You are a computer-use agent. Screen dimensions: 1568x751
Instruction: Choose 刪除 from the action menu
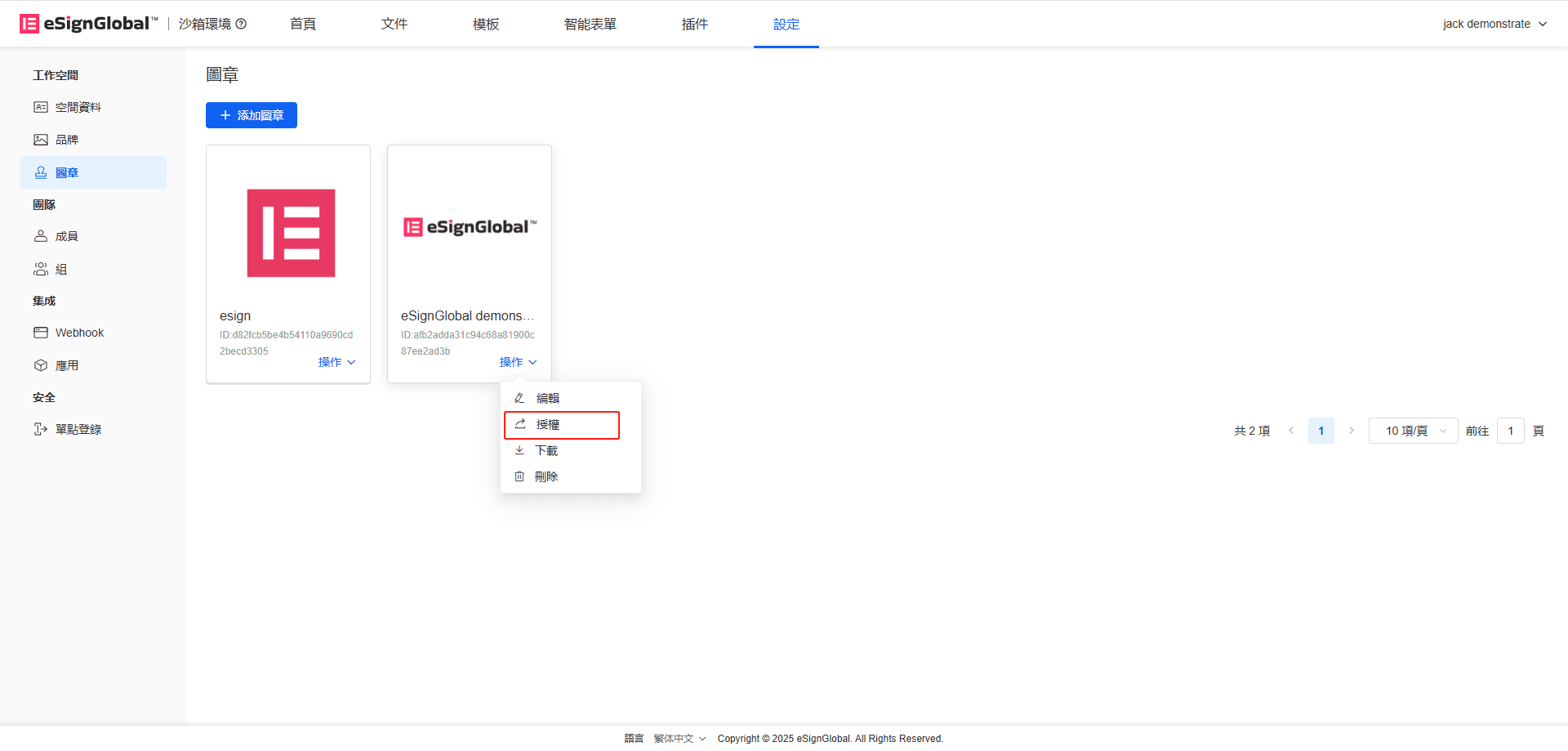click(571, 476)
